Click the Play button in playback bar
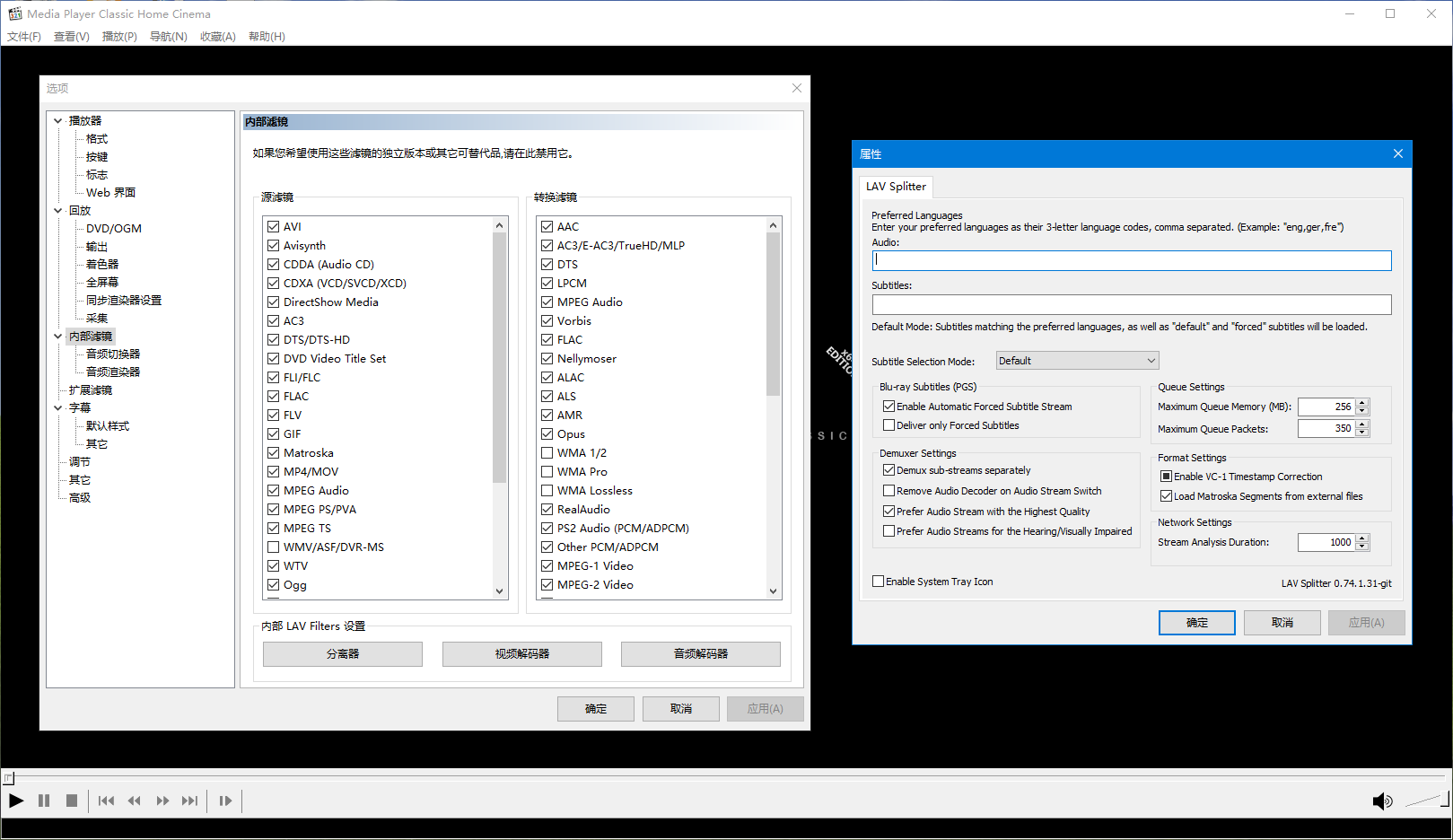Screen dimensions: 1453x840 coord(16,801)
